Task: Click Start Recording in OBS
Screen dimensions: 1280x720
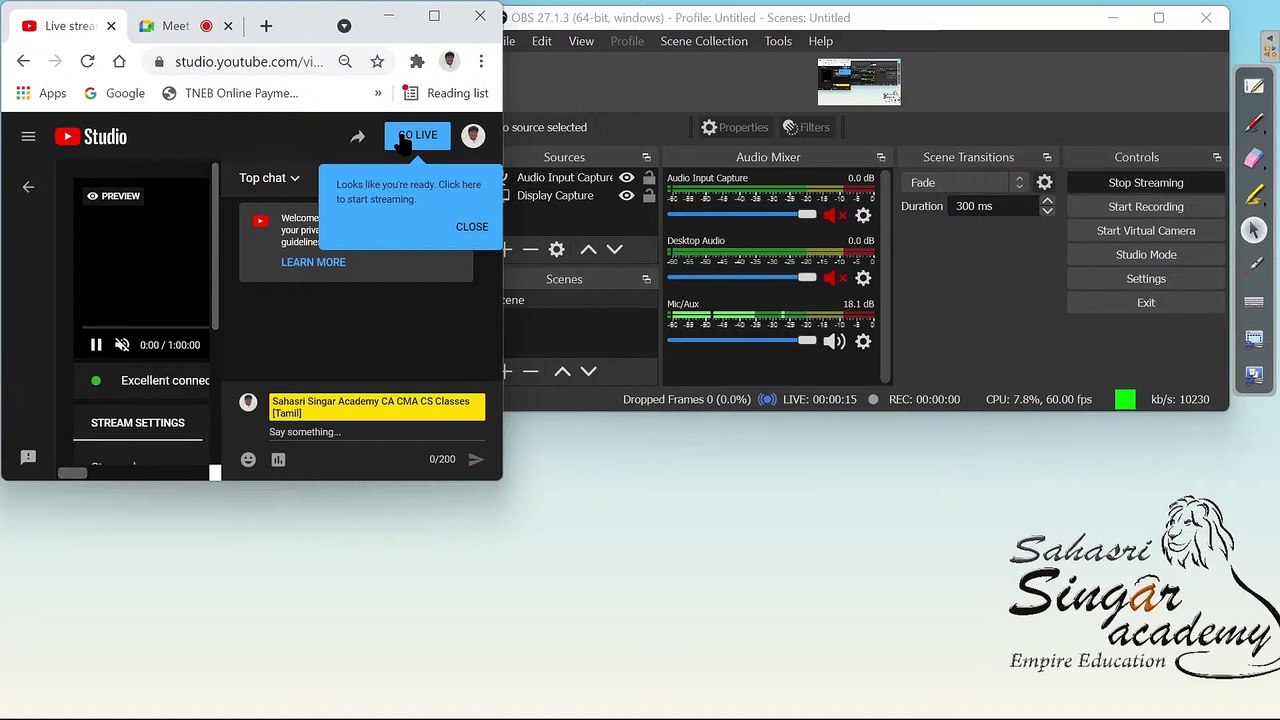Action: (x=1146, y=207)
